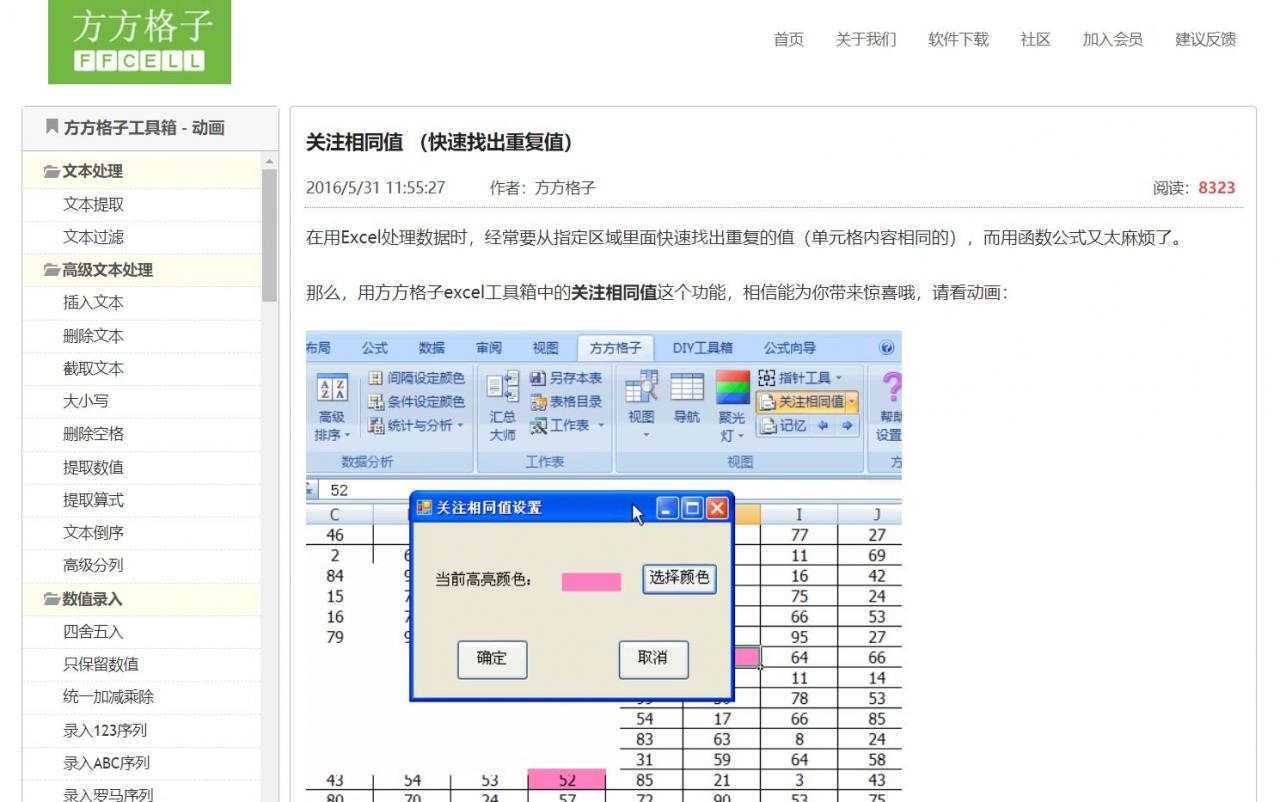Click 条件设定颜色 in the ribbon
This screenshot has width=1280, height=802.
coord(415,401)
